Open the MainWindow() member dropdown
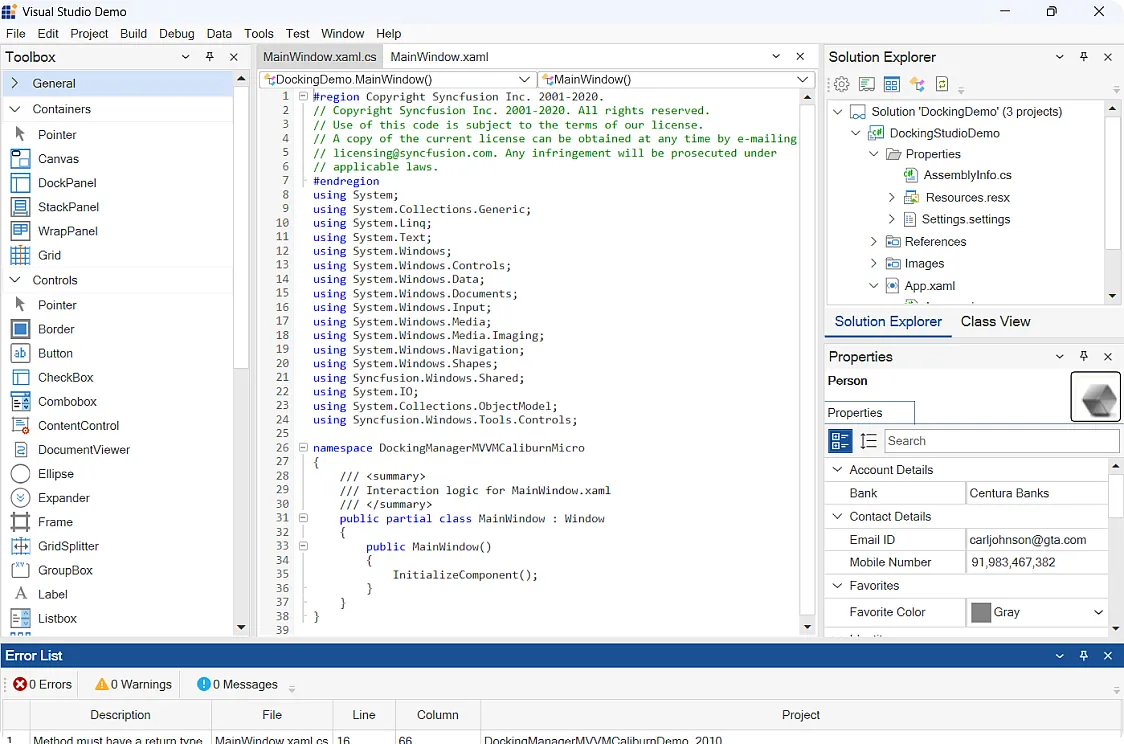Viewport: 1124px width, 744px height. [x=802, y=80]
